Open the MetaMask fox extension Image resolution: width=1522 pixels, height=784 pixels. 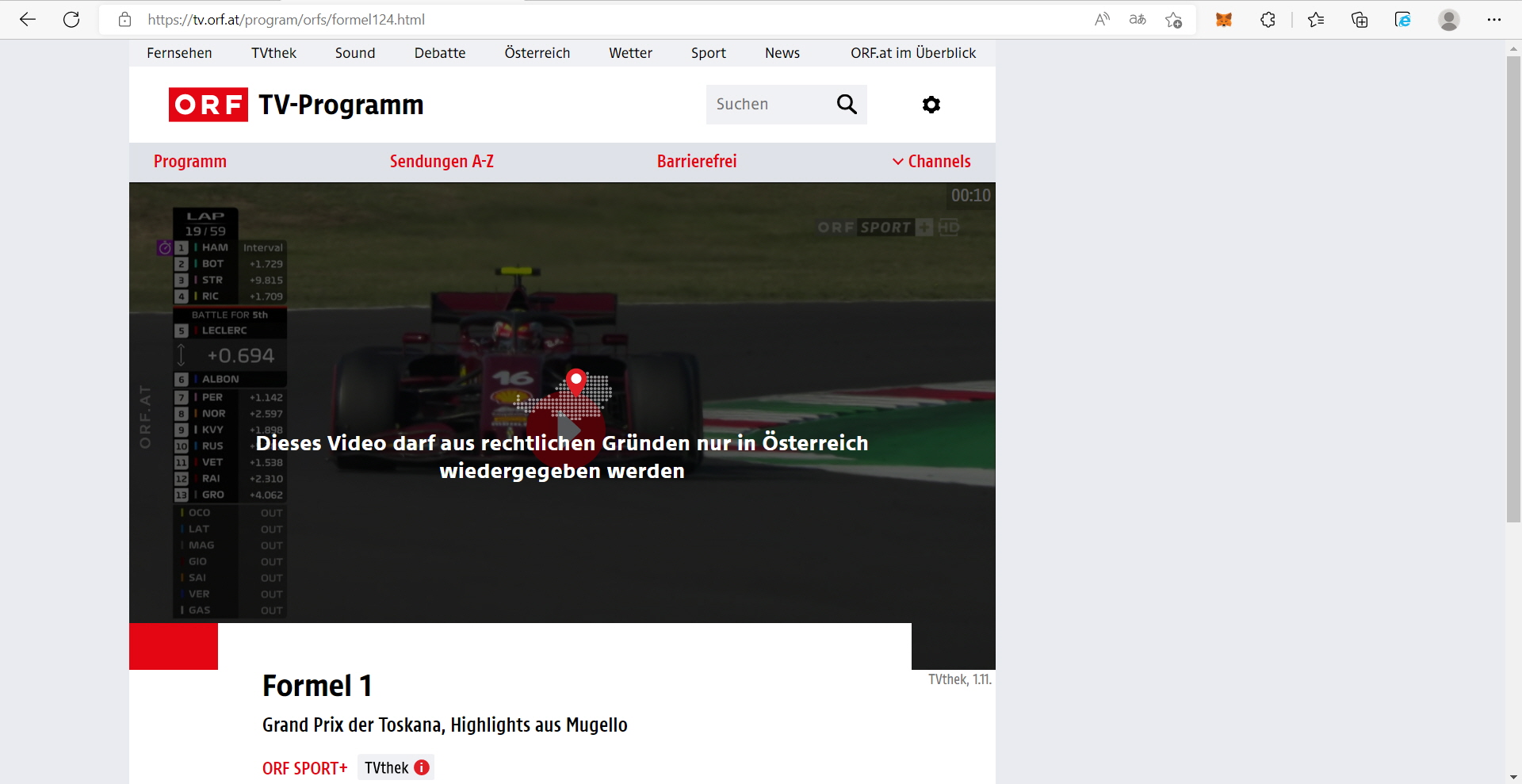(1224, 20)
